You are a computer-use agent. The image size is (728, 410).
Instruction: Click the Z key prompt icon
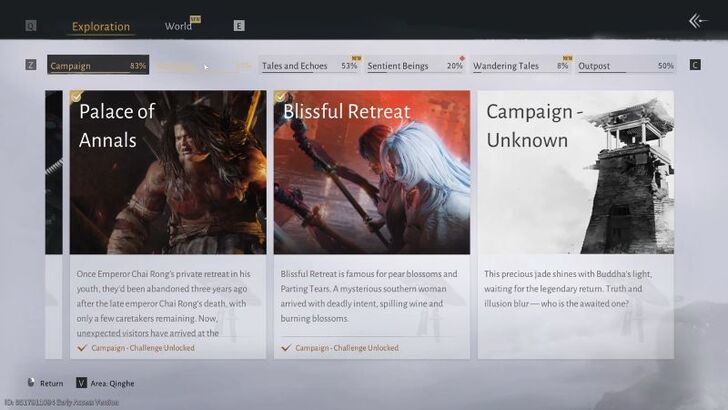coord(31,65)
